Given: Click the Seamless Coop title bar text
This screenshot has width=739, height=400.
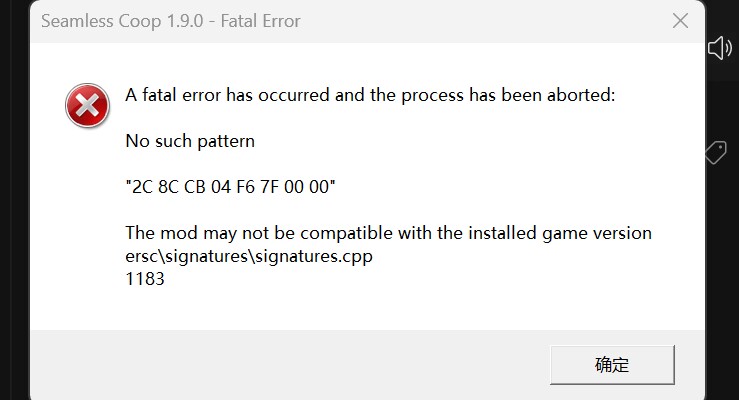Looking at the screenshot, I should [171, 21].
